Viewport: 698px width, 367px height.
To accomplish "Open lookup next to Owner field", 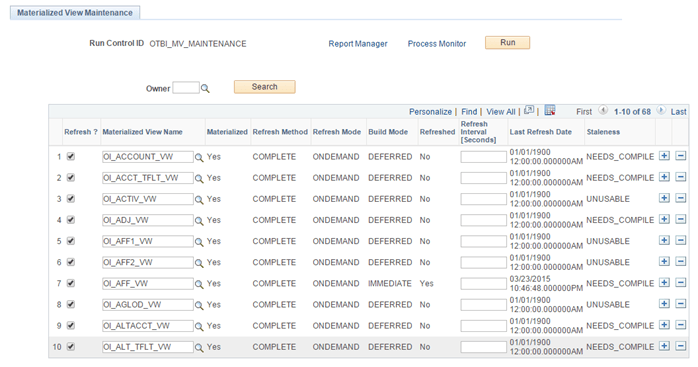I will (x=205, y=89).
